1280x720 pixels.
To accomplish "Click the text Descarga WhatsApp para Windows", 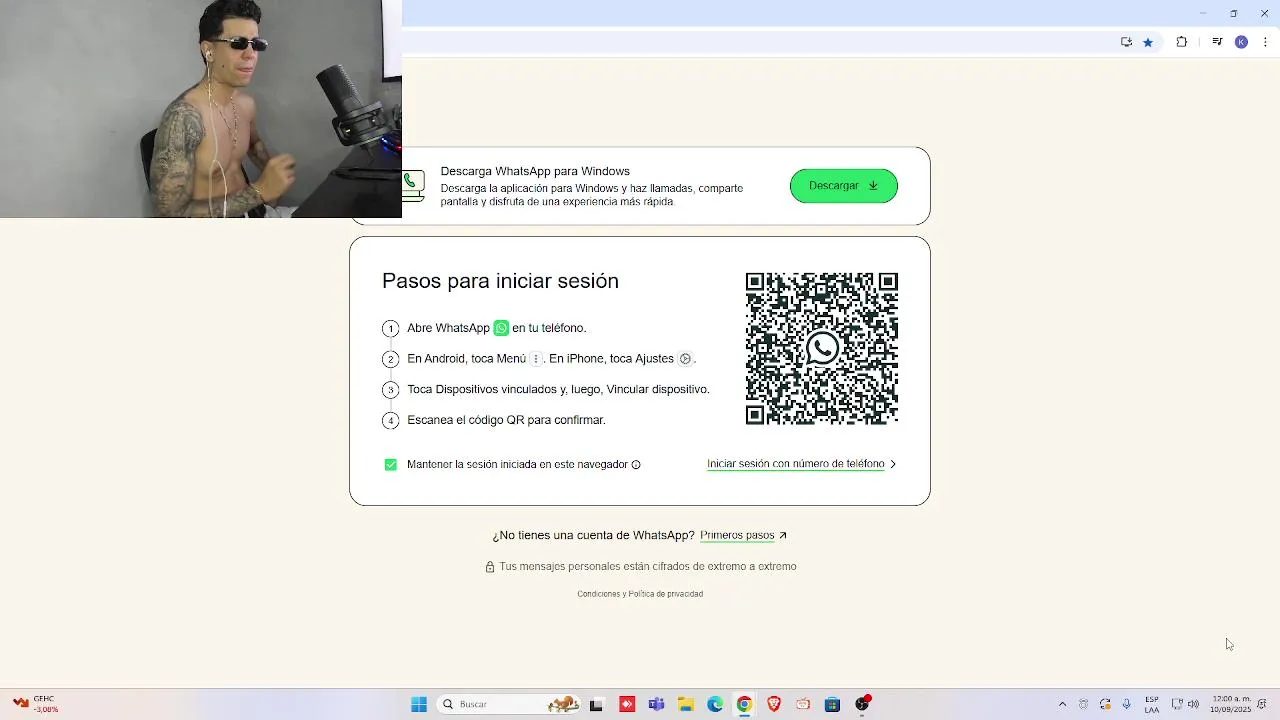I will 535,171.
